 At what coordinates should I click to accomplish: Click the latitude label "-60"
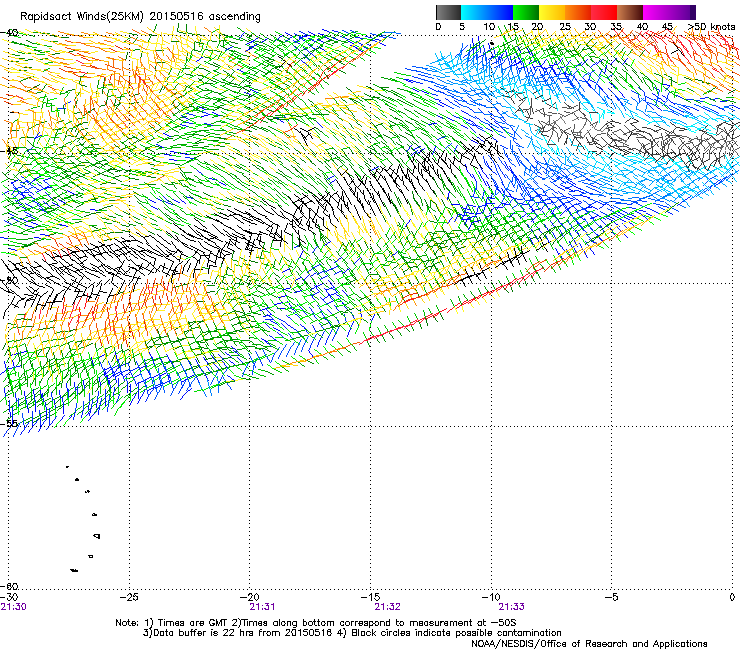click(9, 586)
